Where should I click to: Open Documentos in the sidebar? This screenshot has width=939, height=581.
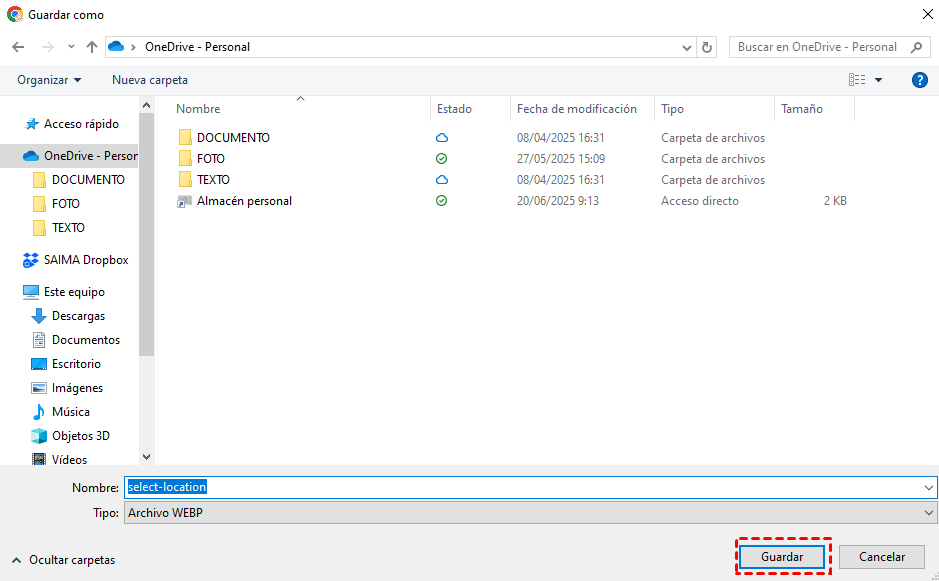coord(86,340)
